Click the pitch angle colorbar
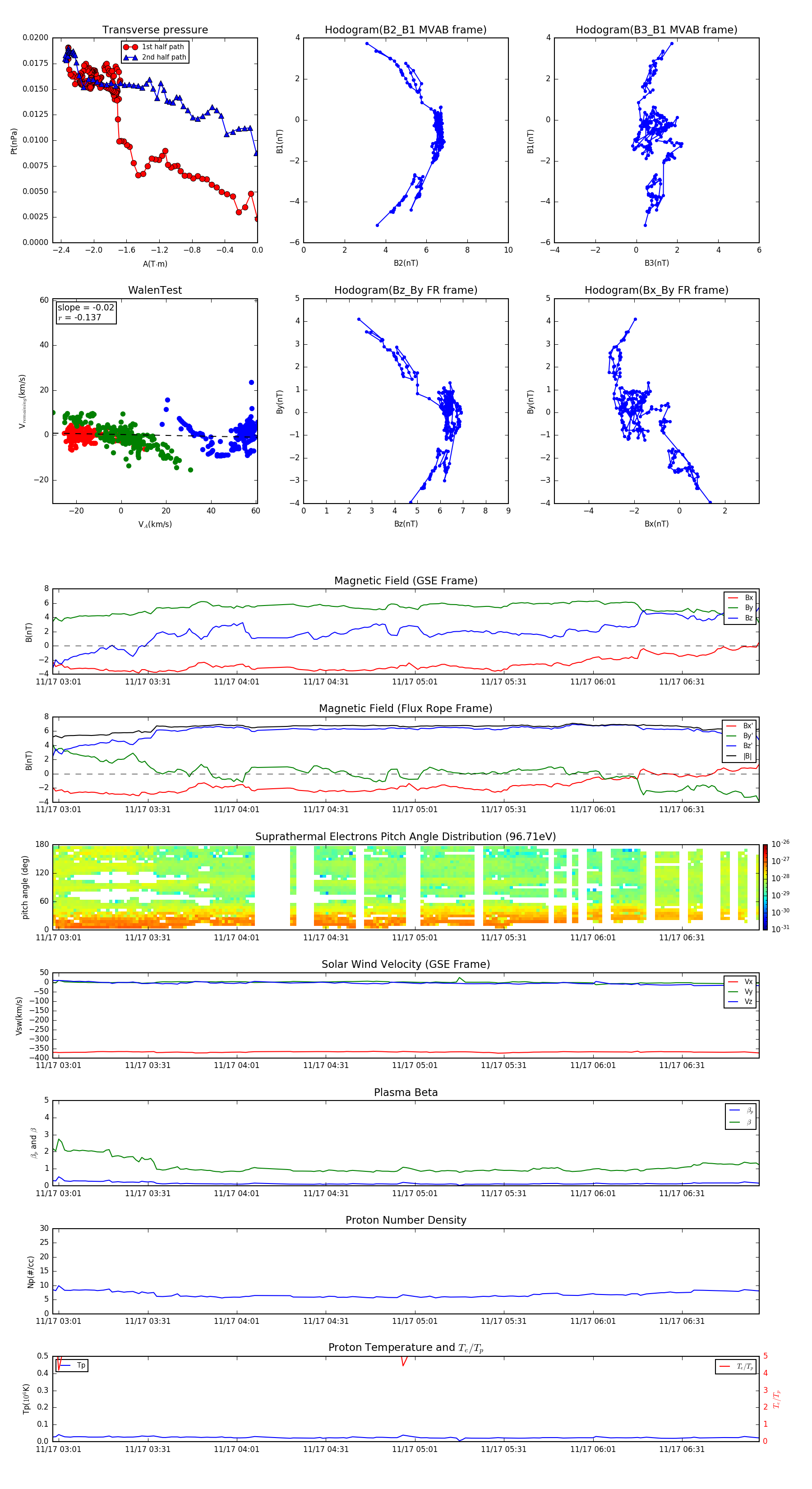This screenshot has height=1489, width=812. tap(765, 887)
